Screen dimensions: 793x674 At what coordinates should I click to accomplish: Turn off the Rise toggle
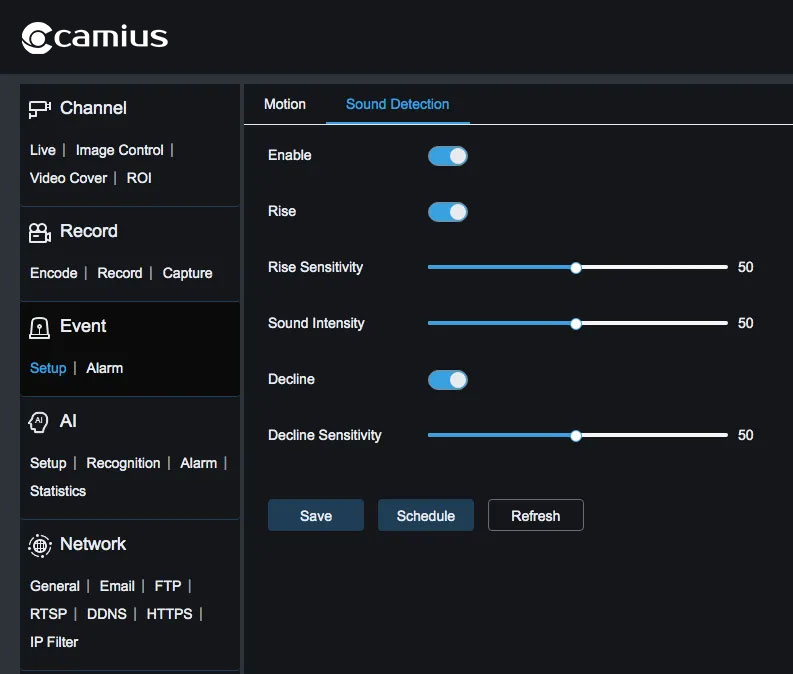pos(447,212)
